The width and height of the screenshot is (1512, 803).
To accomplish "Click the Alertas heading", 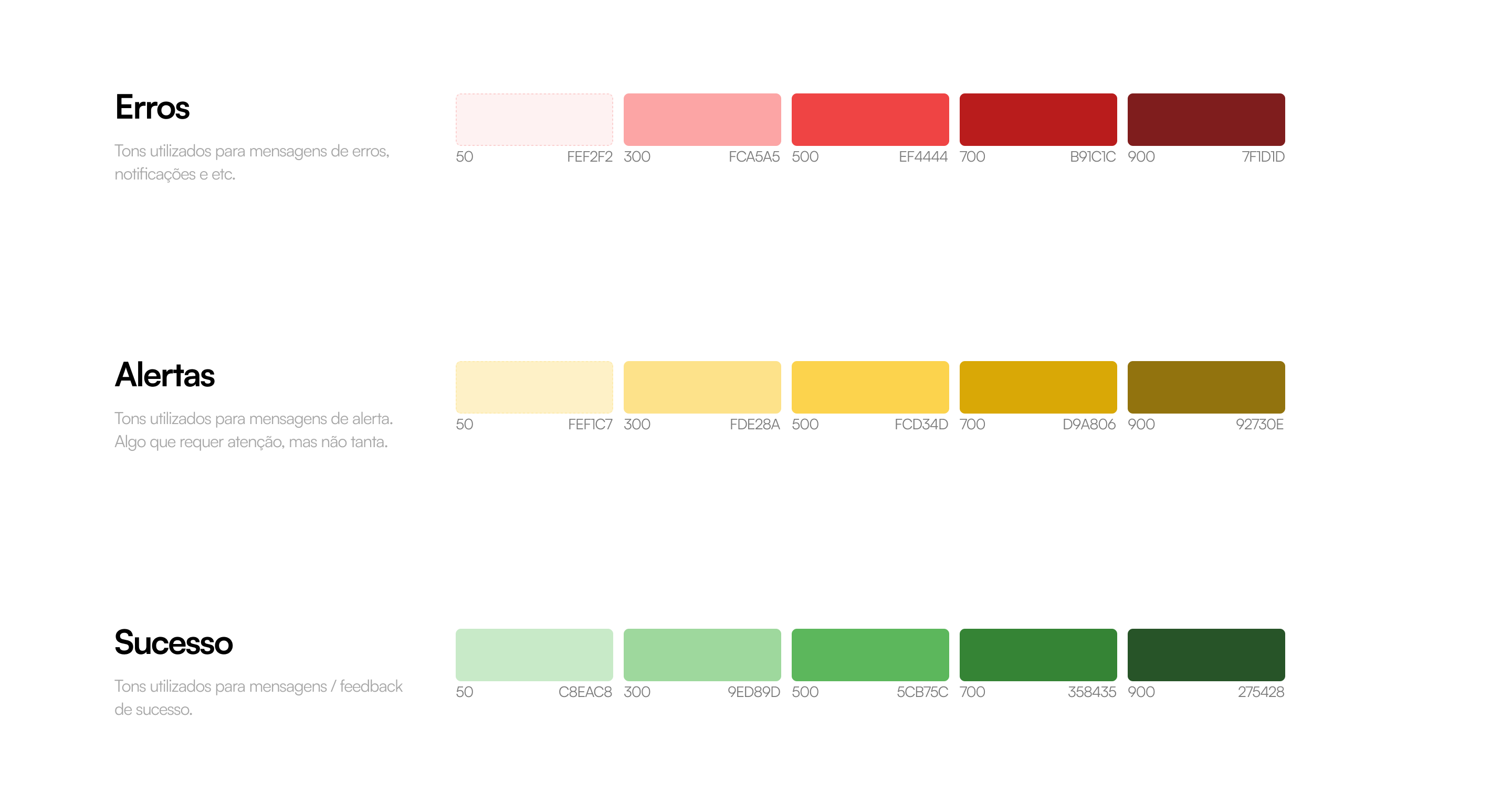I will 164,375.
